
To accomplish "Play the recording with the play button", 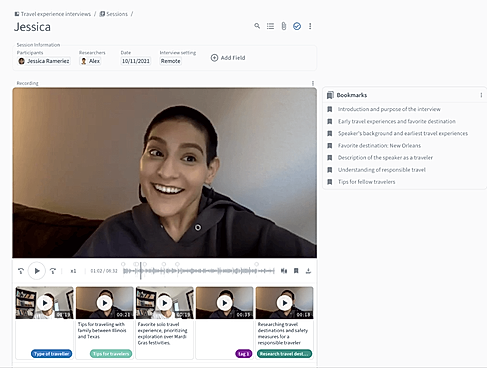I will coord(37,271).
